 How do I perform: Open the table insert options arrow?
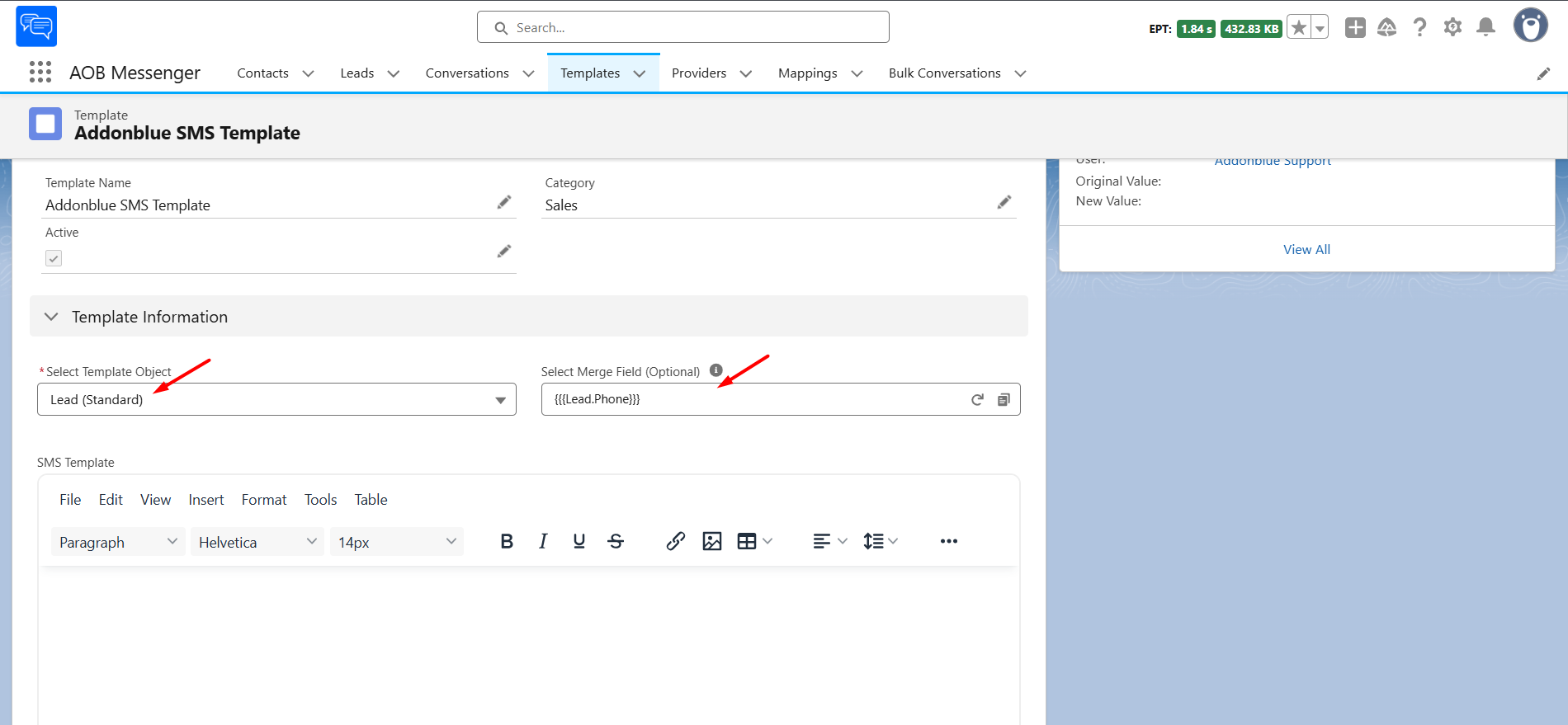click(767, 541)
